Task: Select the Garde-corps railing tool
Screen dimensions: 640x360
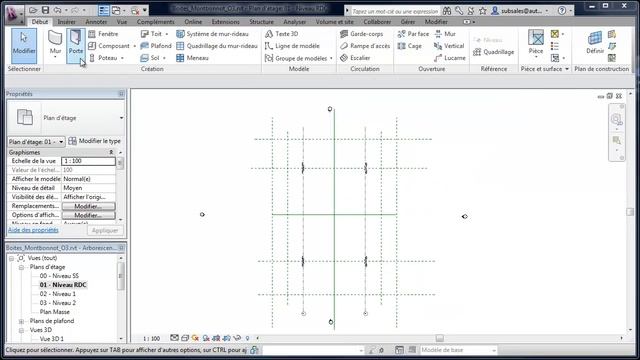Action: click(361, 34)
